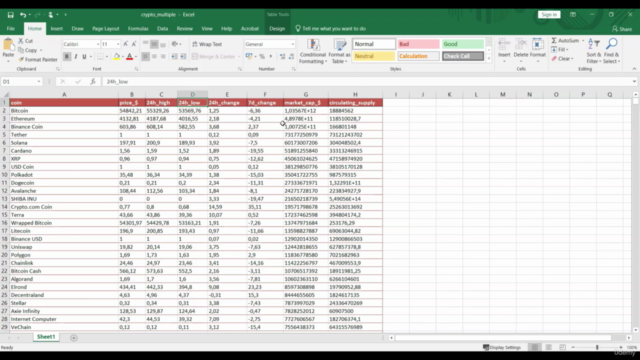Apply the Good cell style
640x360 pixels.
(462, 44)
